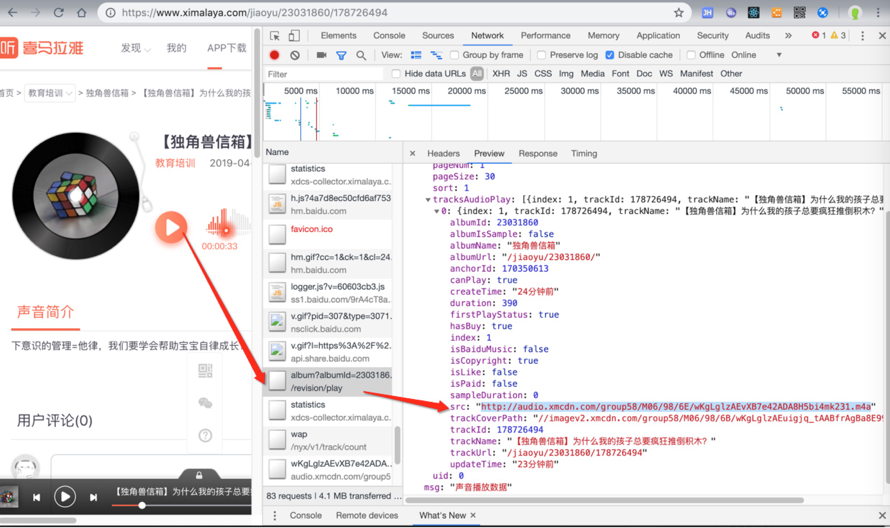Clear the network log
890x528 pixels.
click(x=295, y=55)
